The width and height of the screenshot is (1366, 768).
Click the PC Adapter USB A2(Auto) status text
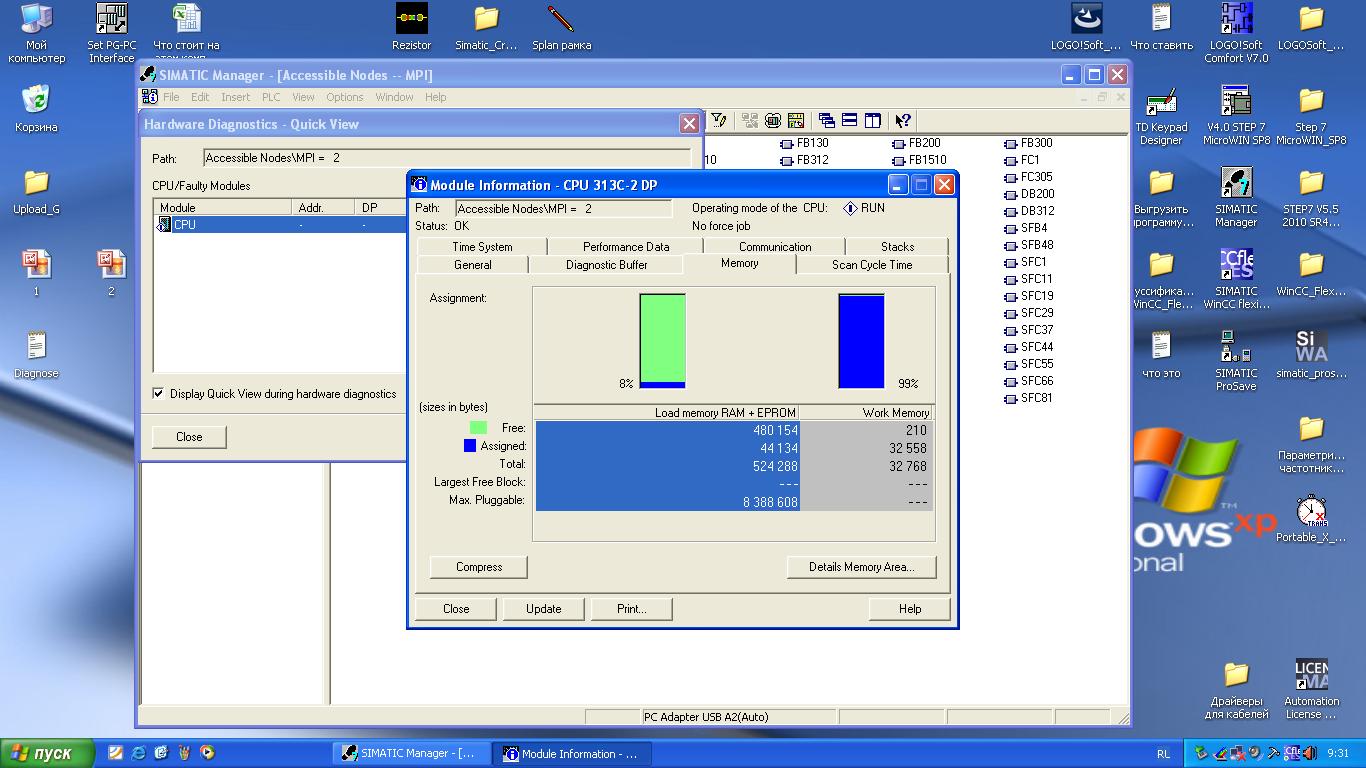coord(706,717)
